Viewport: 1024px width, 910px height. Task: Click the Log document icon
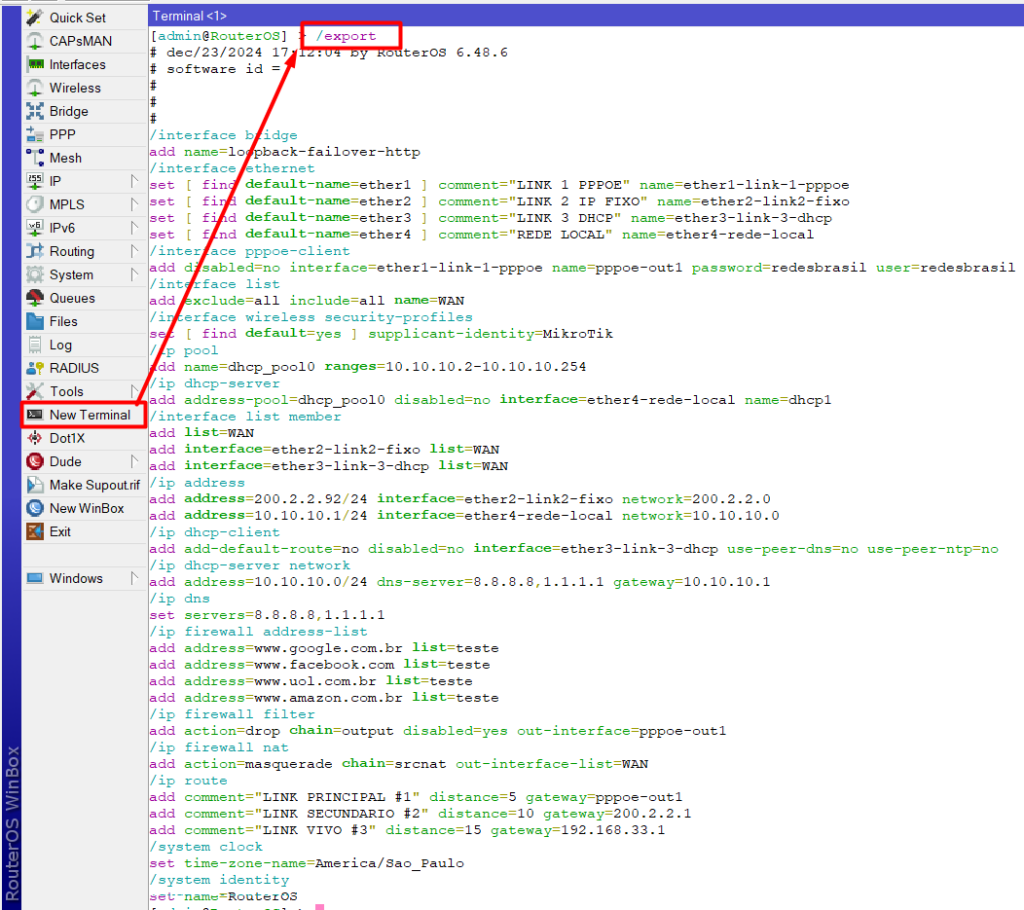click(x=35, y=345)
